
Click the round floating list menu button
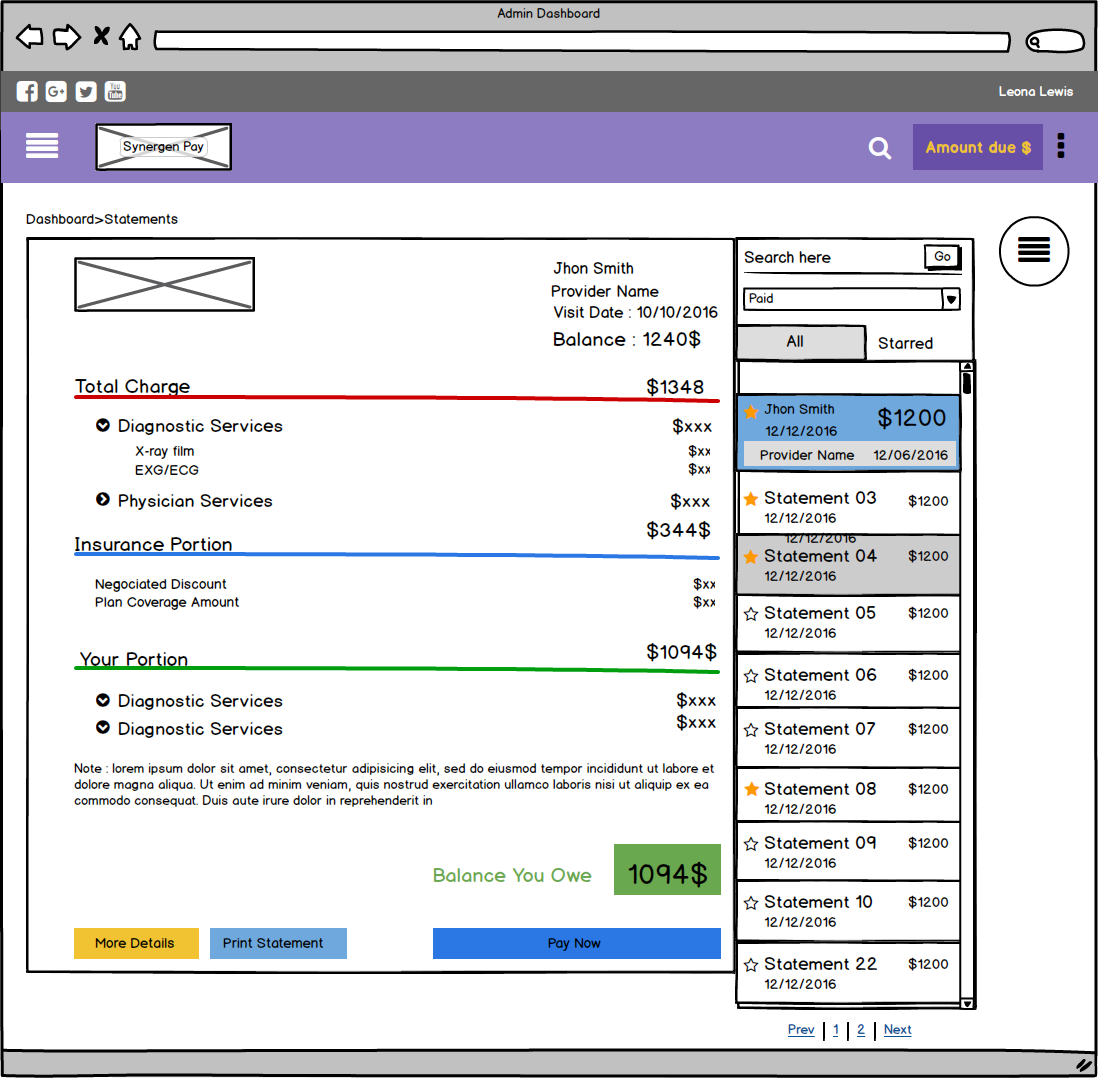[x=1034, y=251]
